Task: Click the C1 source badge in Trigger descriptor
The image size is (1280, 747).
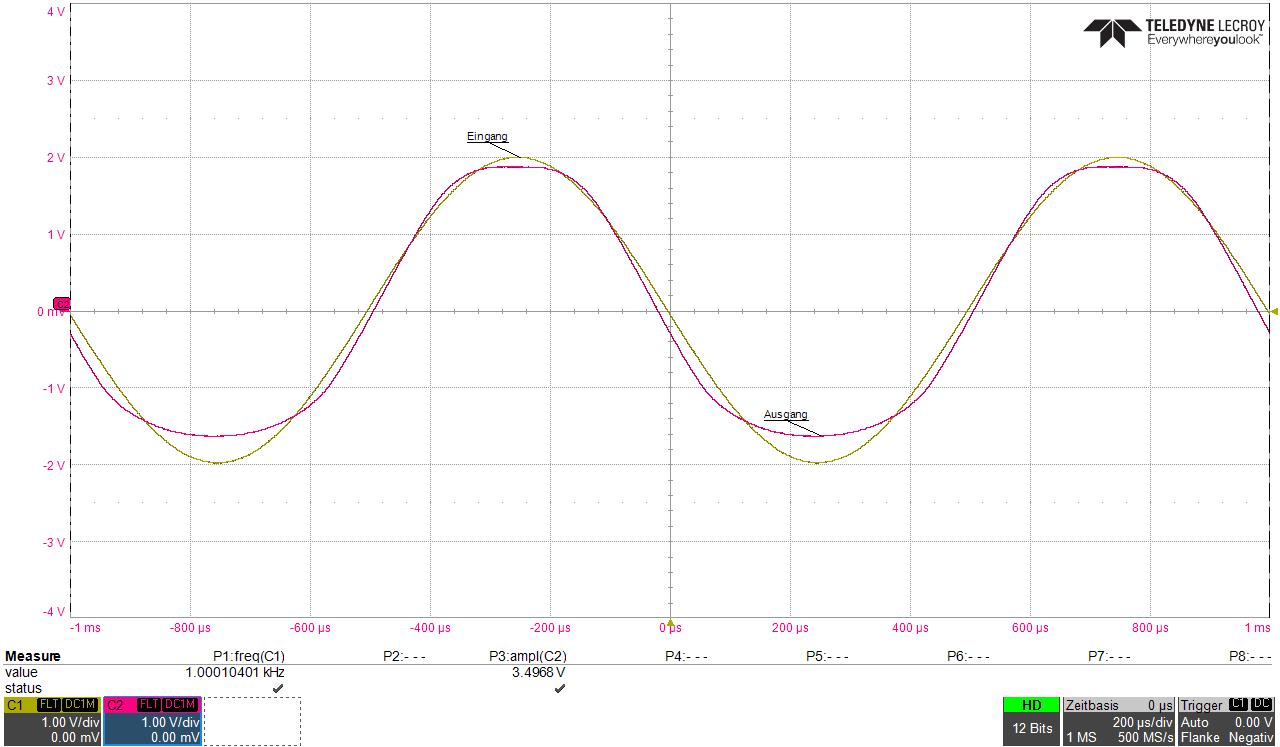Action: click(1238, 704)
